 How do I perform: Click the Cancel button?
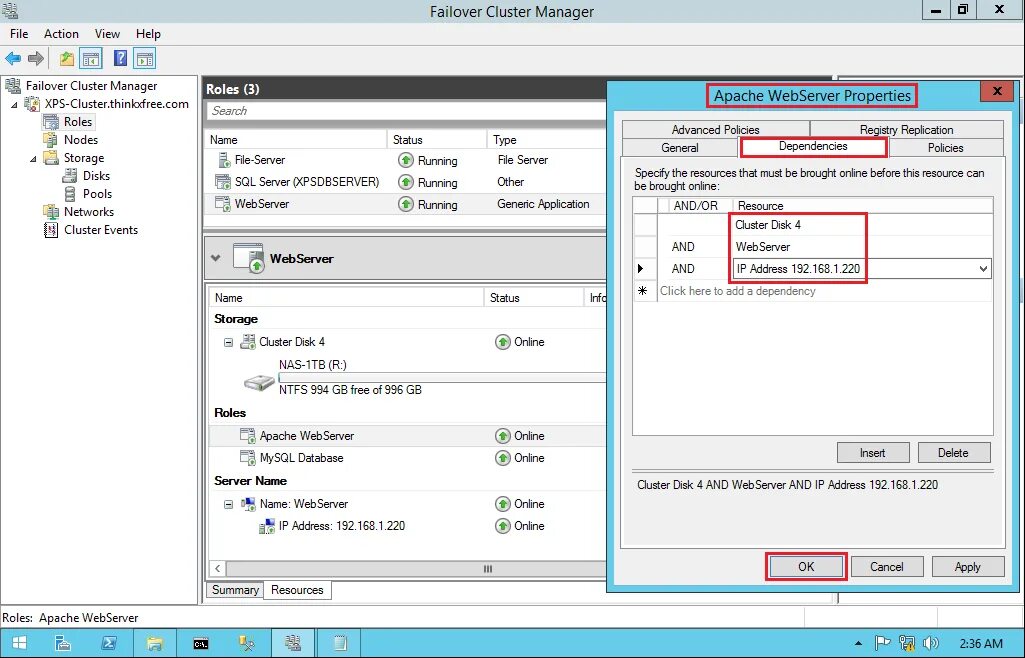(x=886, y=567)
